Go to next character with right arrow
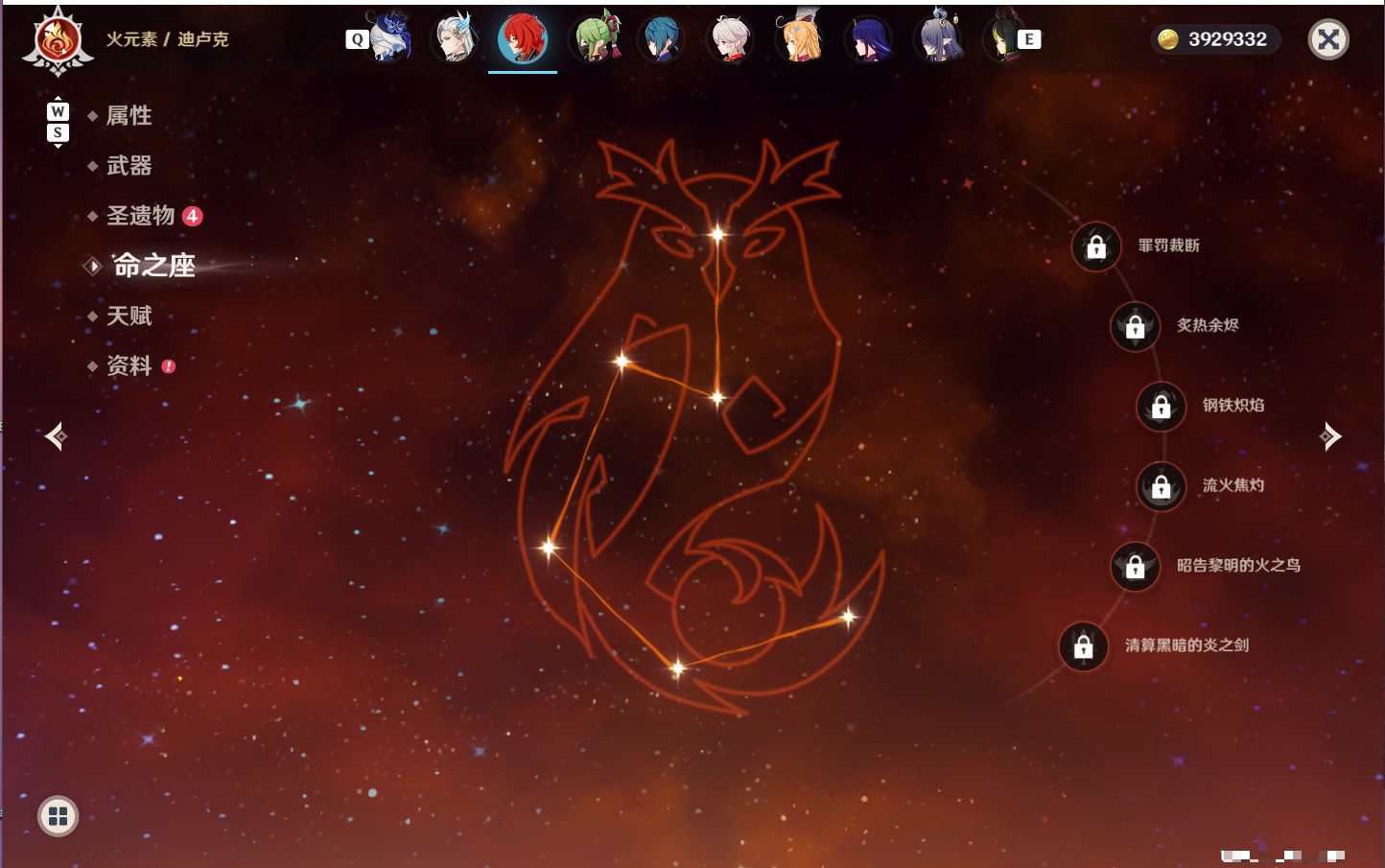 1330,436
